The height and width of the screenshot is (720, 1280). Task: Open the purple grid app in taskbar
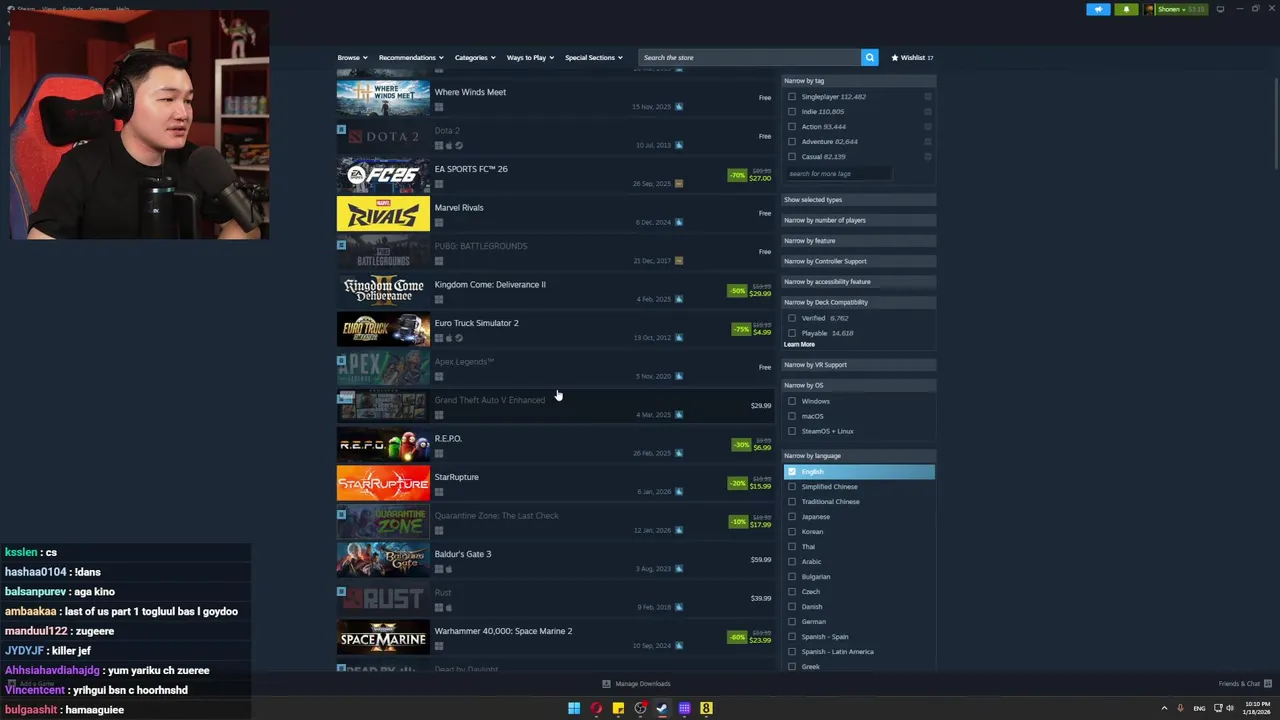(684, 708)
